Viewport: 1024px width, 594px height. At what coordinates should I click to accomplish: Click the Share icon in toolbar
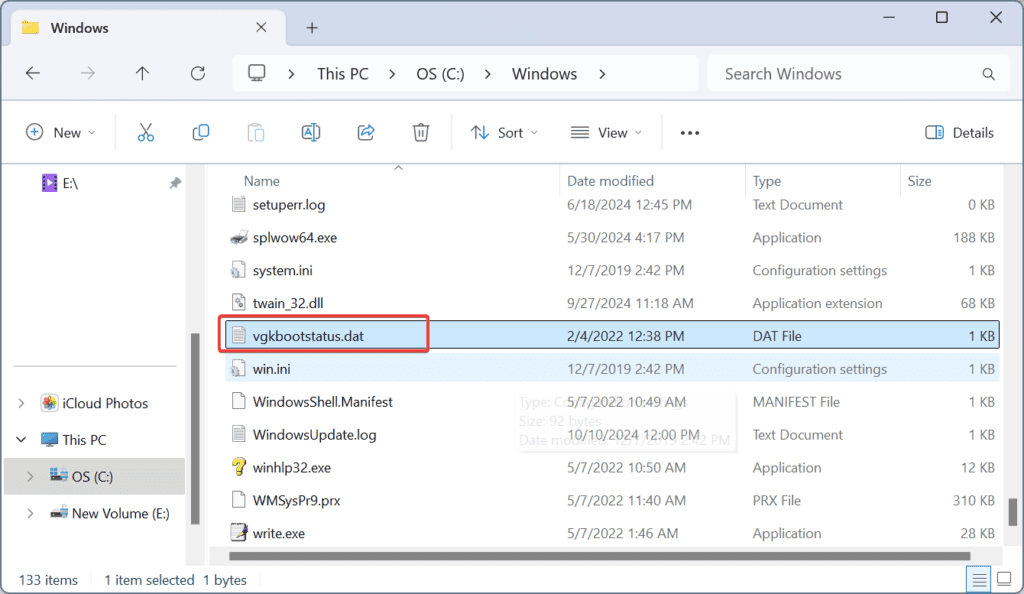click(366, 133)
